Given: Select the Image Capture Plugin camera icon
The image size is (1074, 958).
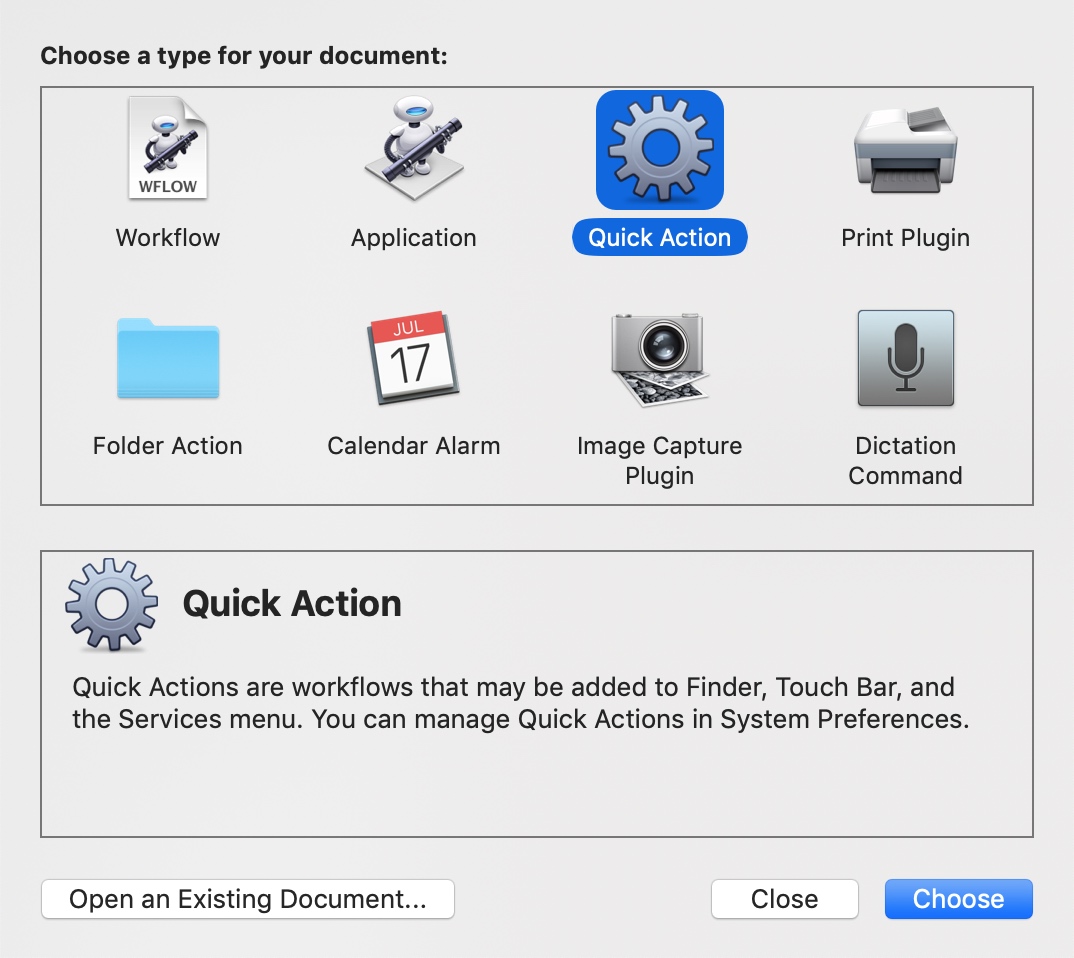Looking at the screenshot, I should click(x=660, y=360).
